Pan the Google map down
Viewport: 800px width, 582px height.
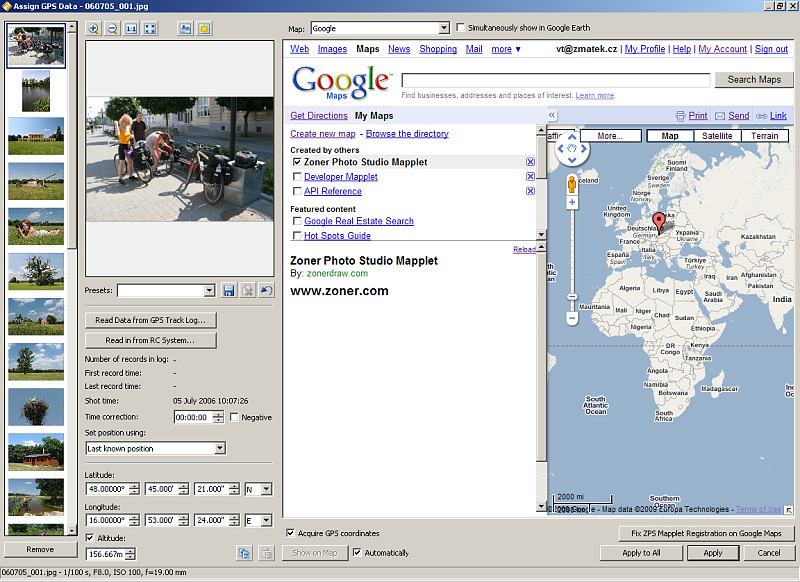(572, 160)
